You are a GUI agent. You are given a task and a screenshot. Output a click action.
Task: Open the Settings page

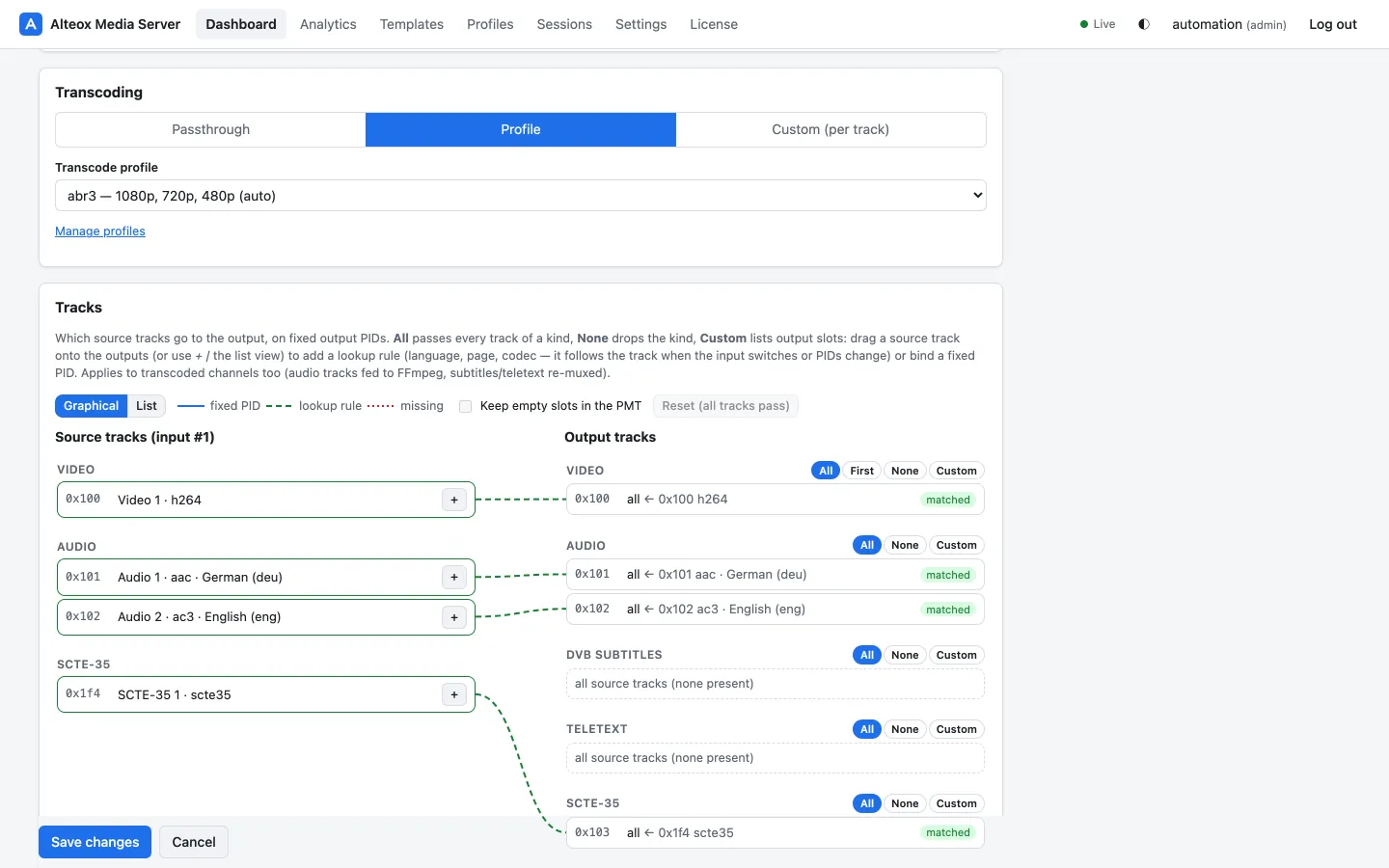pyautogui.click(x=640, y=24)
